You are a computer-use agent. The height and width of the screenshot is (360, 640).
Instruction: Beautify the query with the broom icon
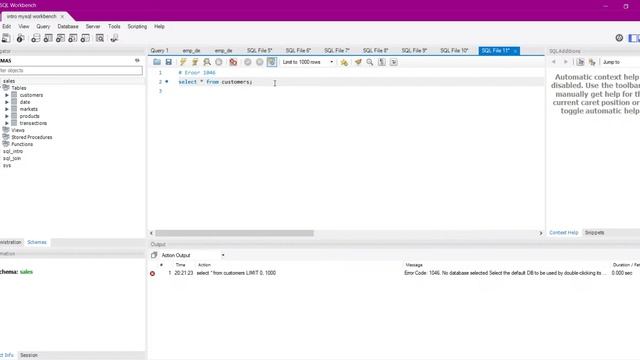point(358,62)
